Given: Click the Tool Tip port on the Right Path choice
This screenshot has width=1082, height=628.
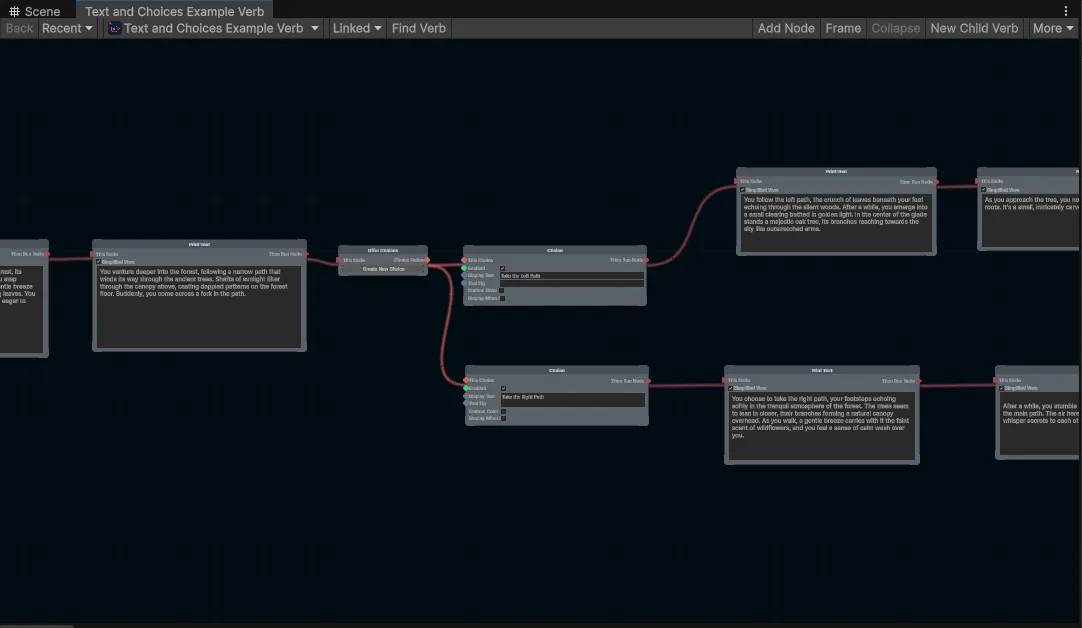Looking at the screenshot, I should 466,403.
